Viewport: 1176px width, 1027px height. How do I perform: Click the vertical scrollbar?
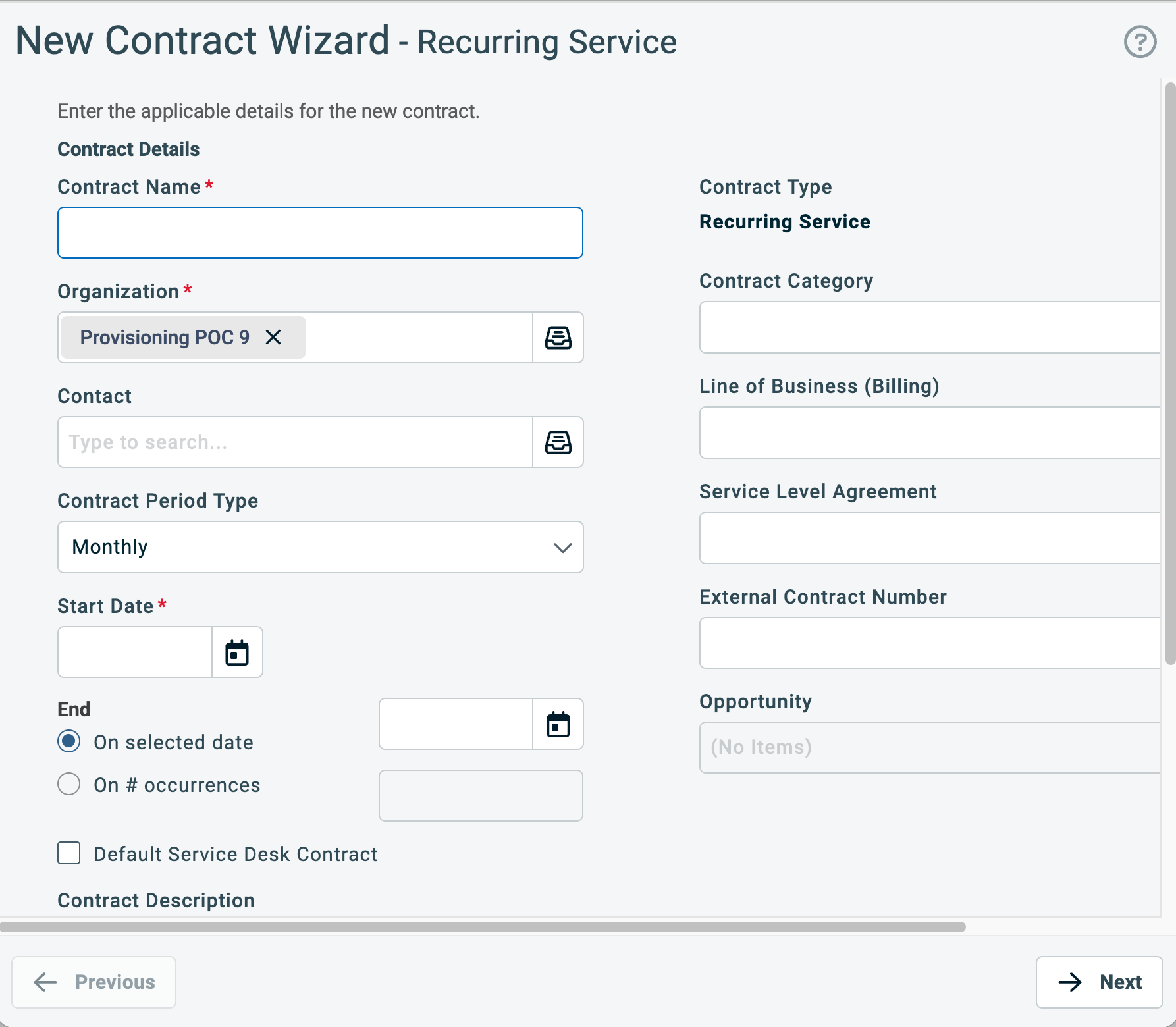[x=1169, y=373]
